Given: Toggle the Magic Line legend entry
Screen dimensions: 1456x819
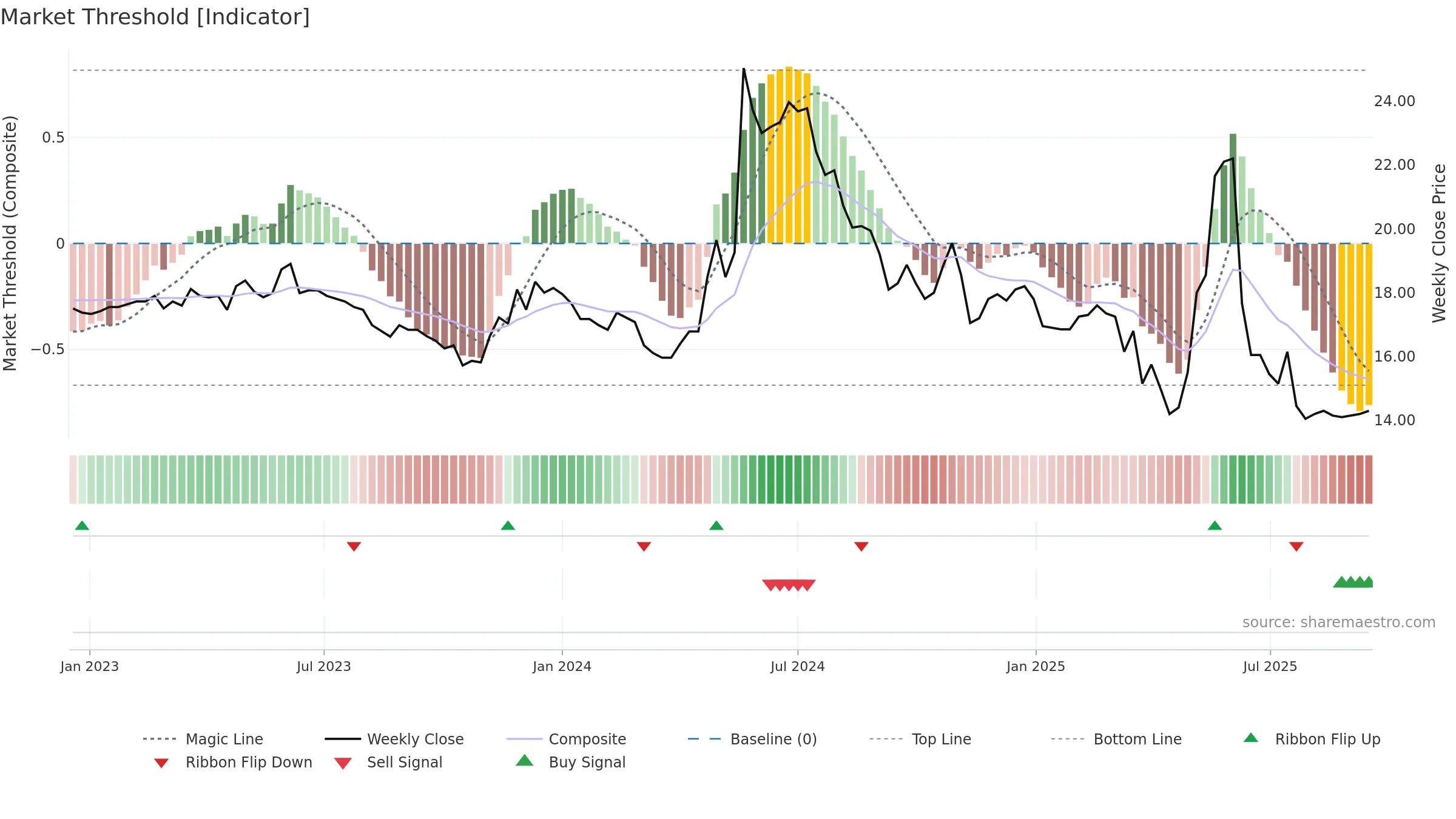Looking at the screenshot, I should click(x=203, y=739).
